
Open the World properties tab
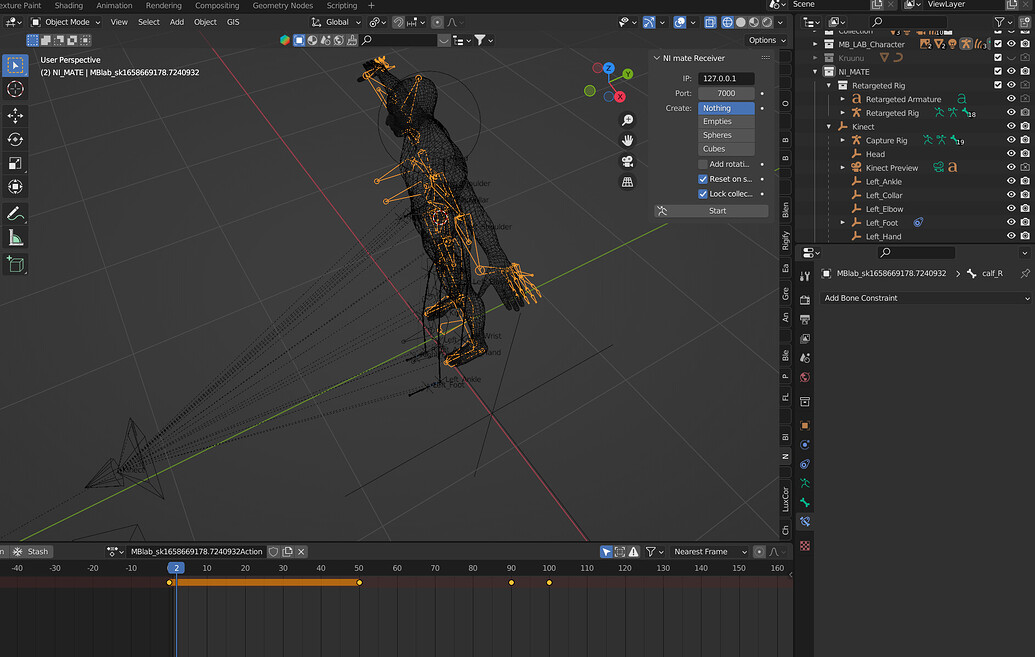click(805, 378)
